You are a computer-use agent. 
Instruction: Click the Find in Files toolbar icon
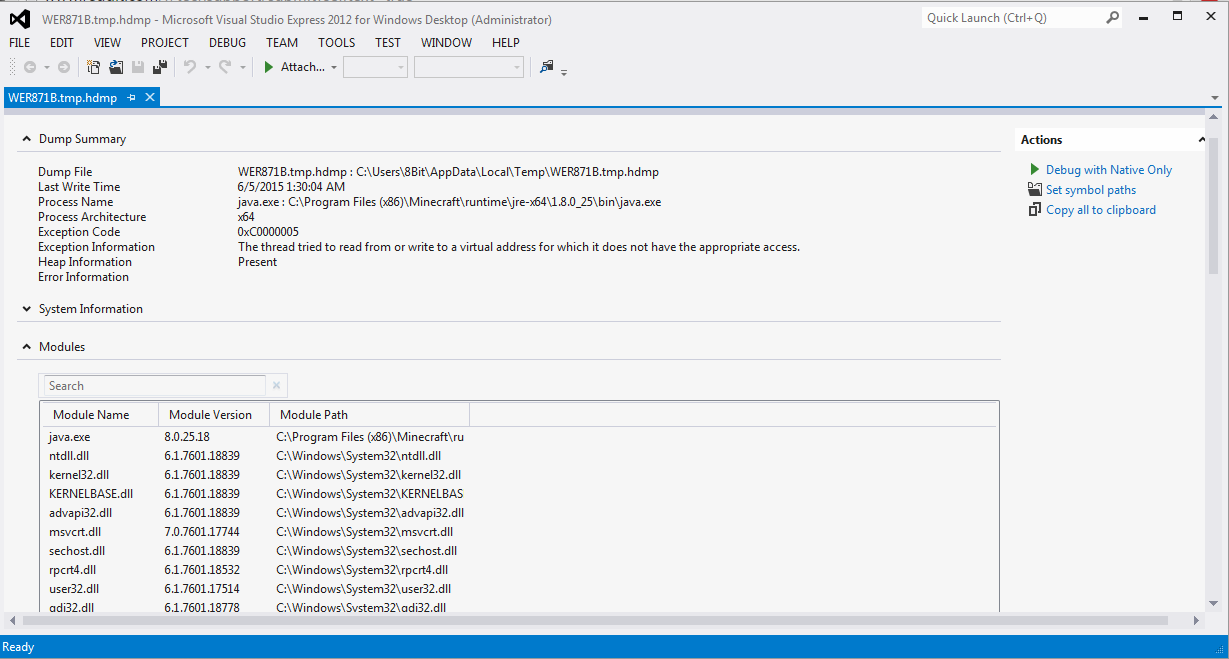[x=546, y=67]
